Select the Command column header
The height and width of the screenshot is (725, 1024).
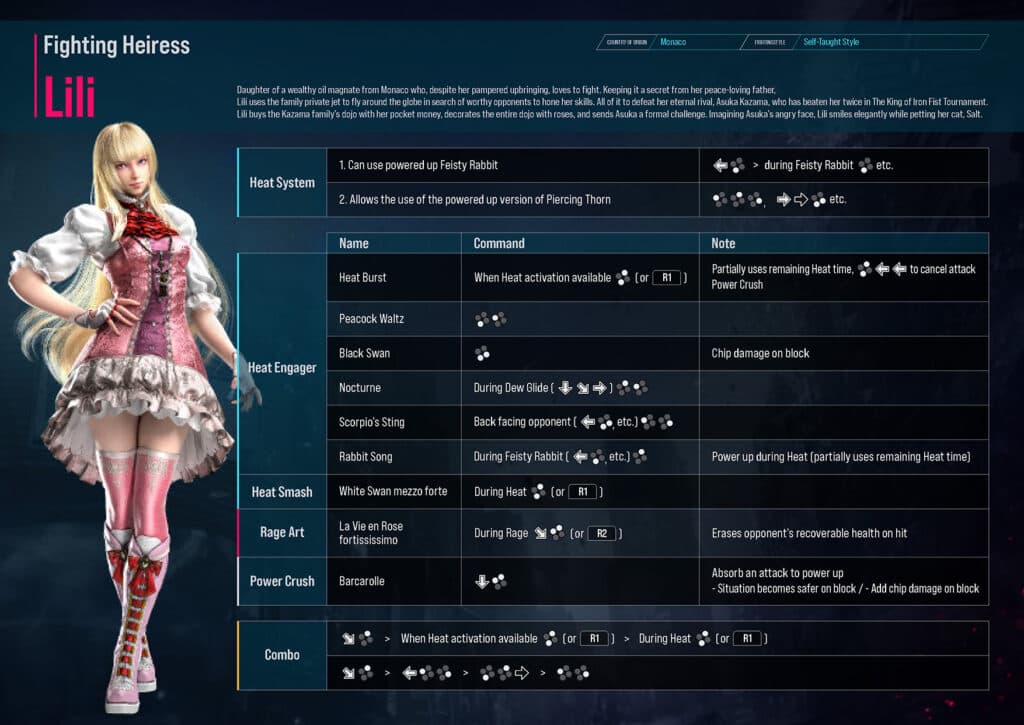[x=499, y=243]
